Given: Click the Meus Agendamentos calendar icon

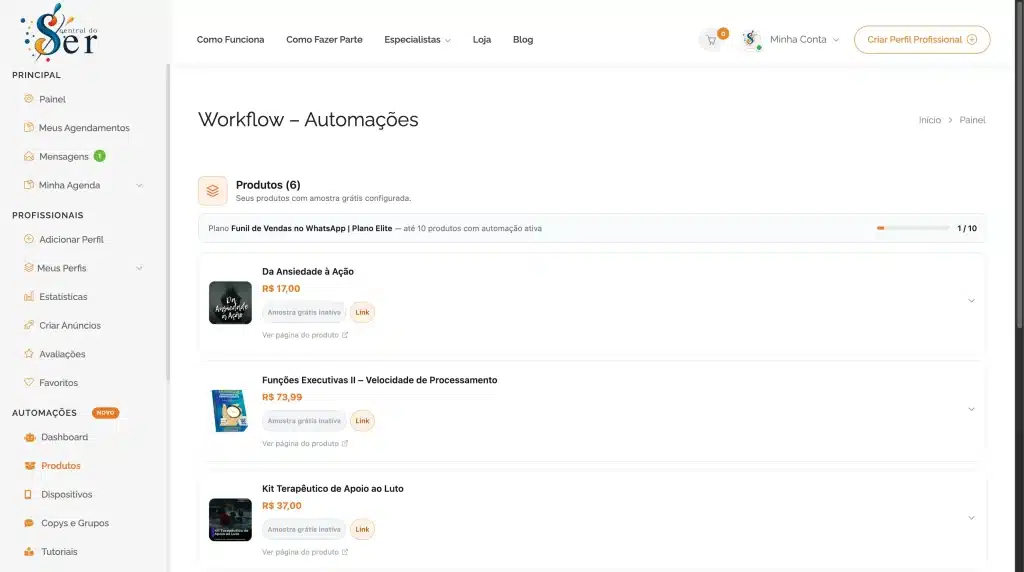Looking at the screenshot, I should [29, 127].
